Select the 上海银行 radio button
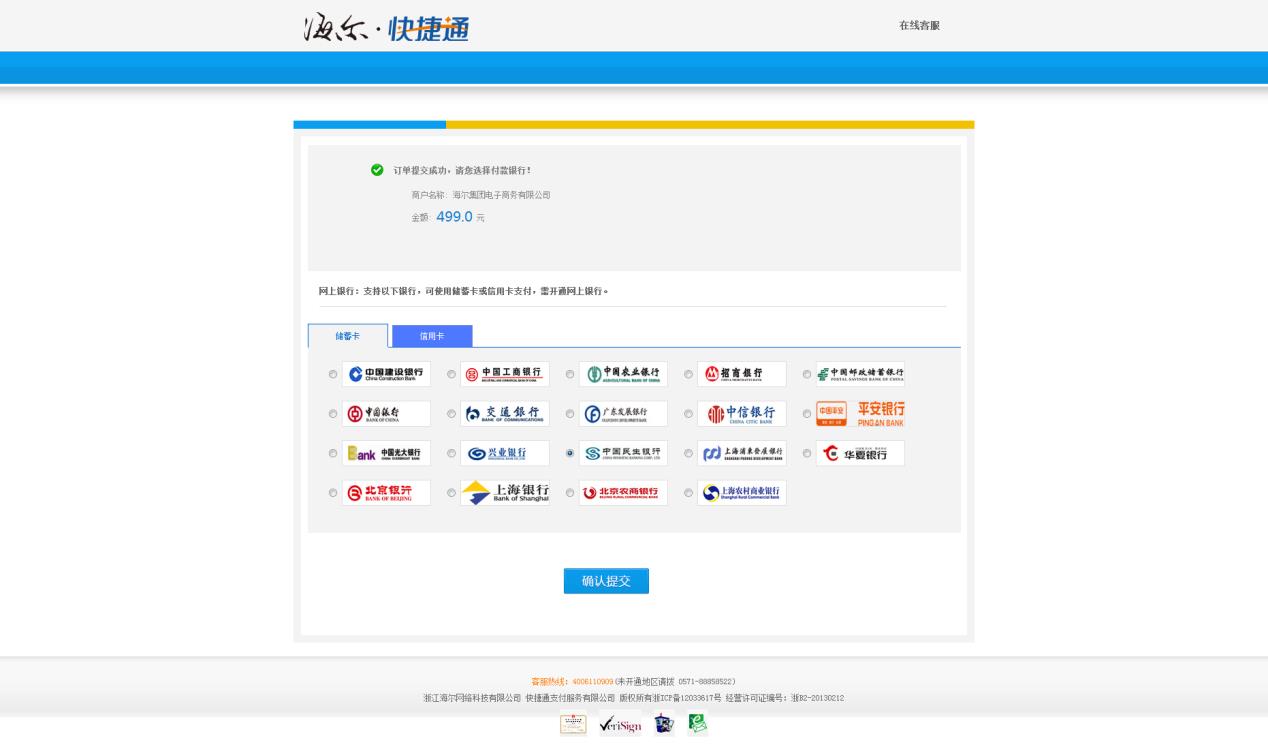 [452, 493]
